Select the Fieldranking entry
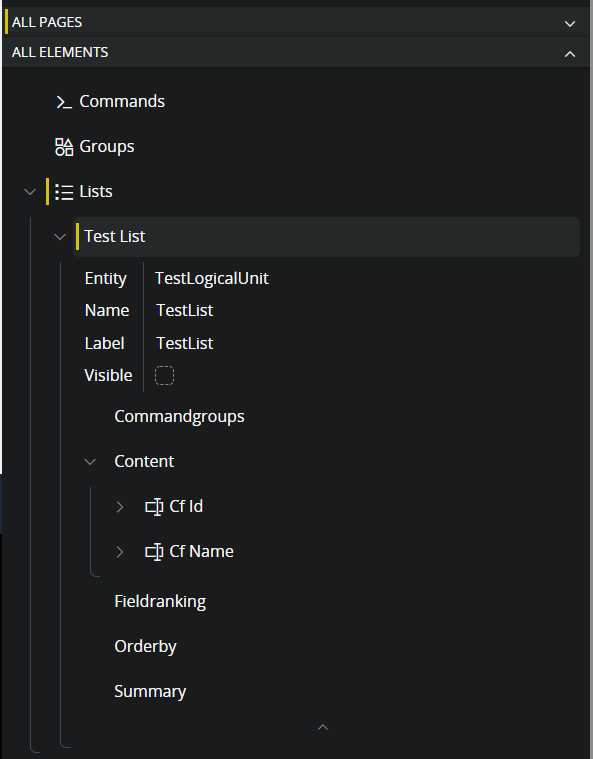This screenshot has width=593, height=759. click(x=160, y=602)
